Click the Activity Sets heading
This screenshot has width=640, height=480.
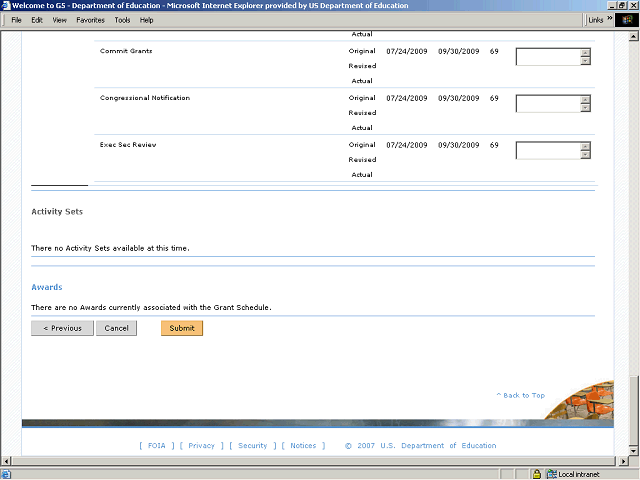click(x=57, y=211)
